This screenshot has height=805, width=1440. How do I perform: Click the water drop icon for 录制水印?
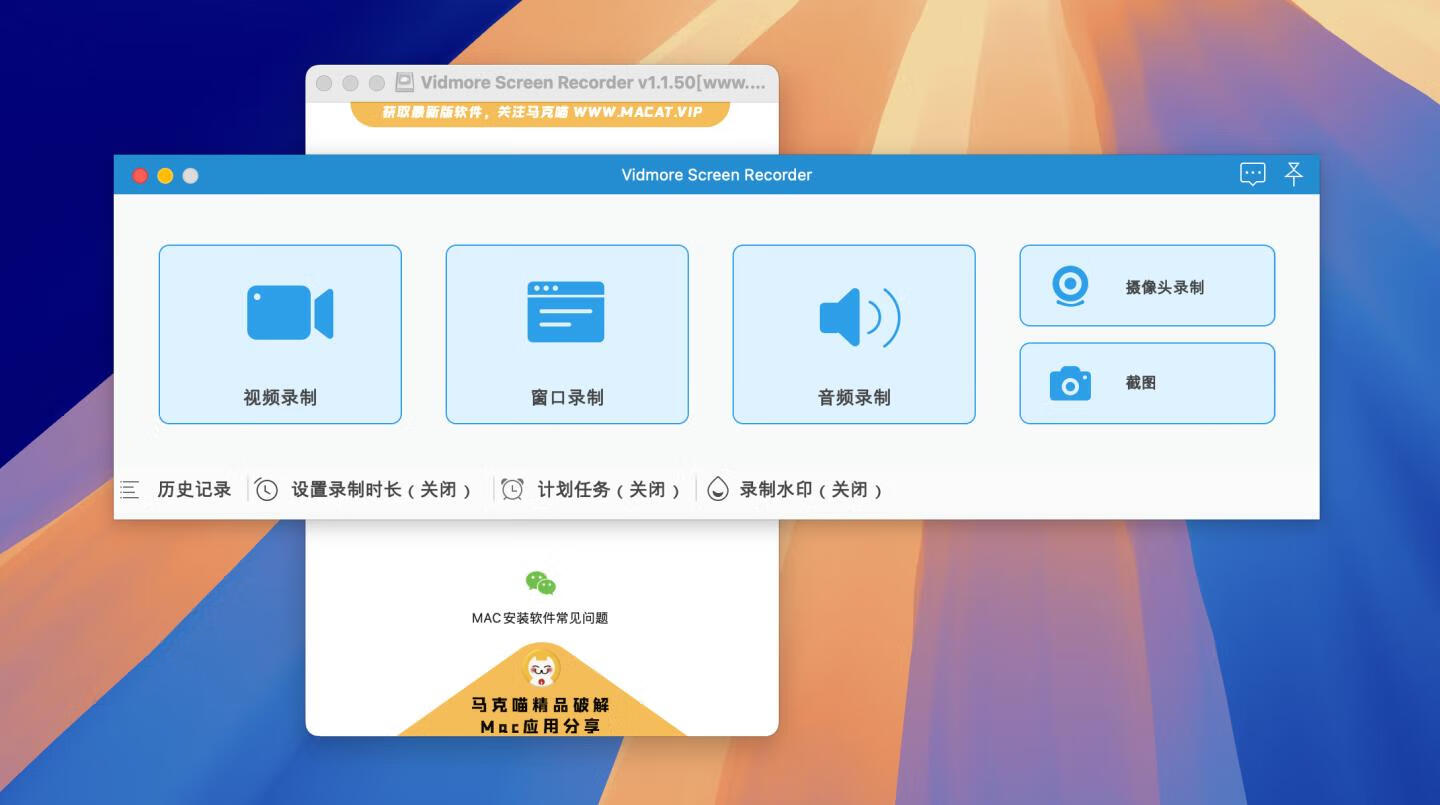tap(718, 489)
